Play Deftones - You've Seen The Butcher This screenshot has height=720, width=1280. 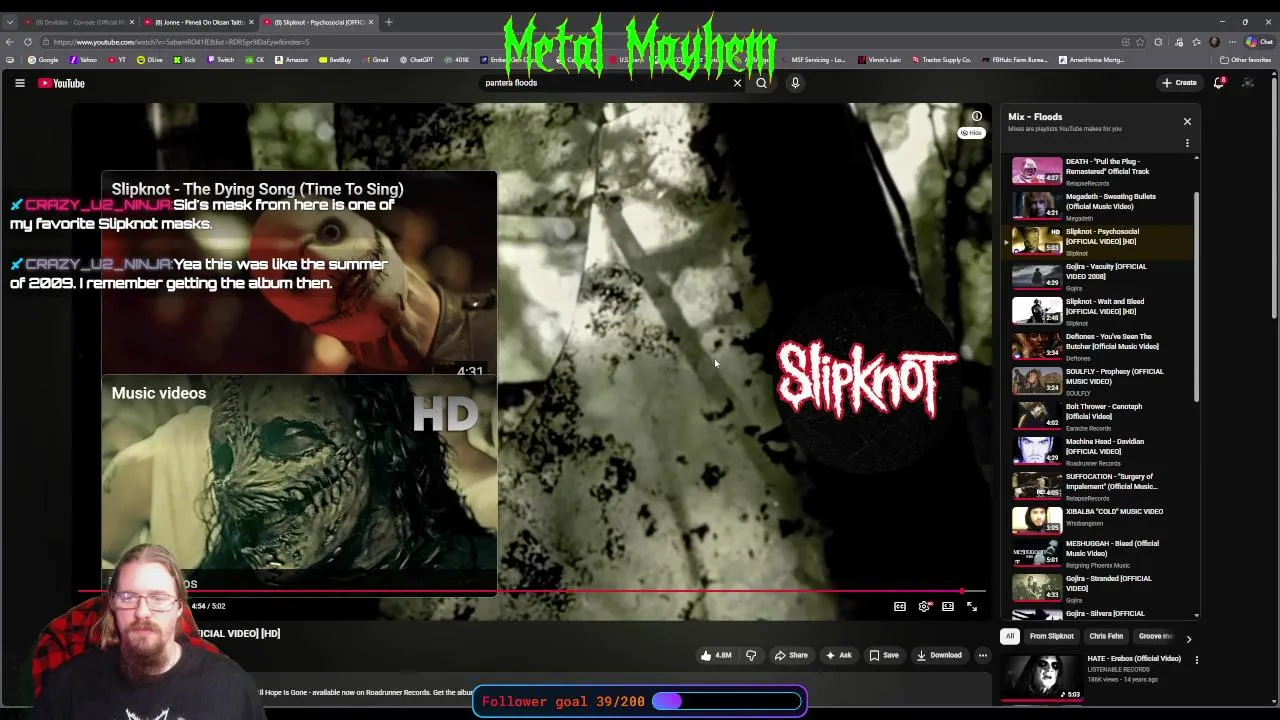click(x=1100, y=346)
